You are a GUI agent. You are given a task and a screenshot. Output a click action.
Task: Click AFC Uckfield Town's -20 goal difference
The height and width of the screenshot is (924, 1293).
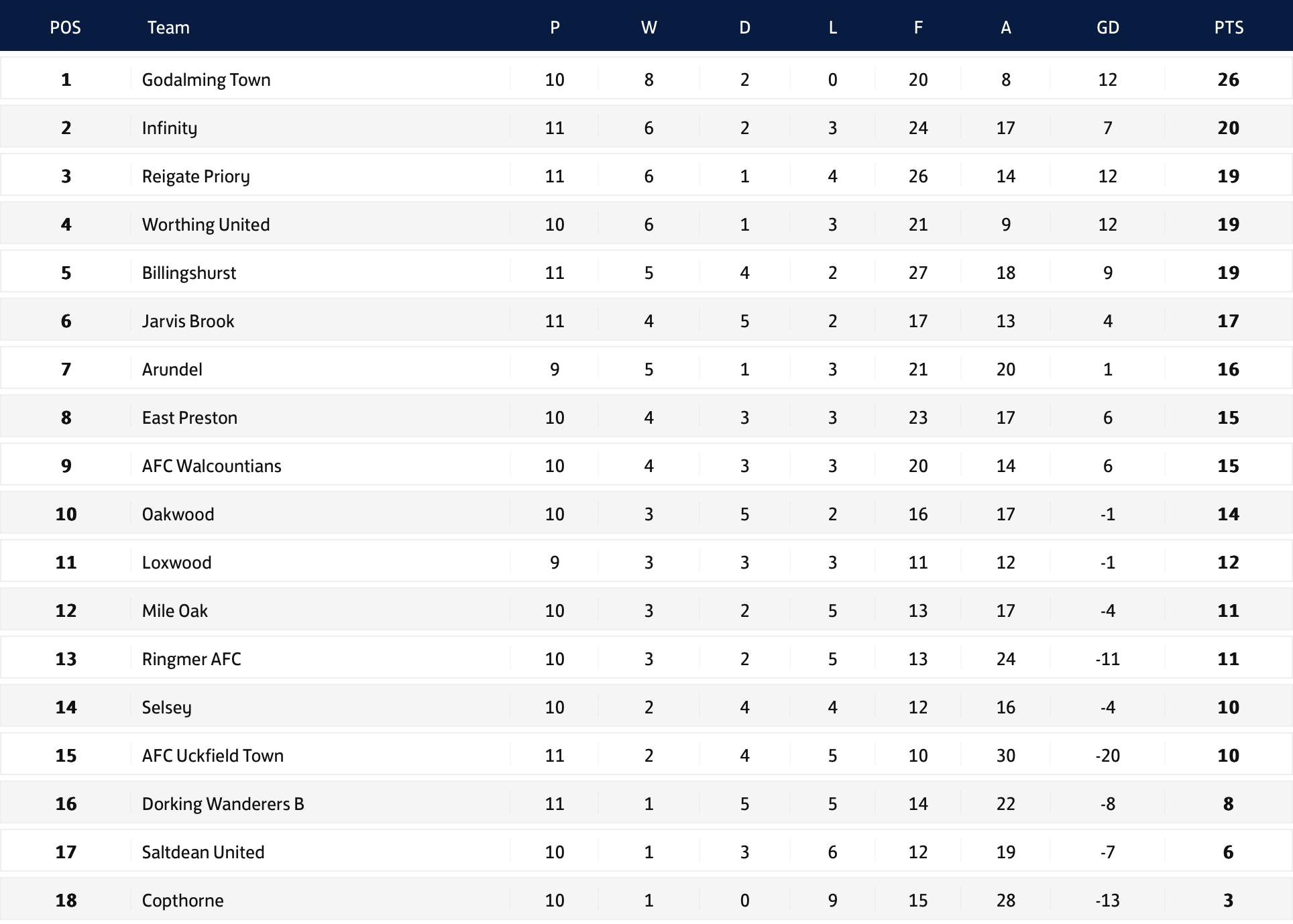point(1107,756)
